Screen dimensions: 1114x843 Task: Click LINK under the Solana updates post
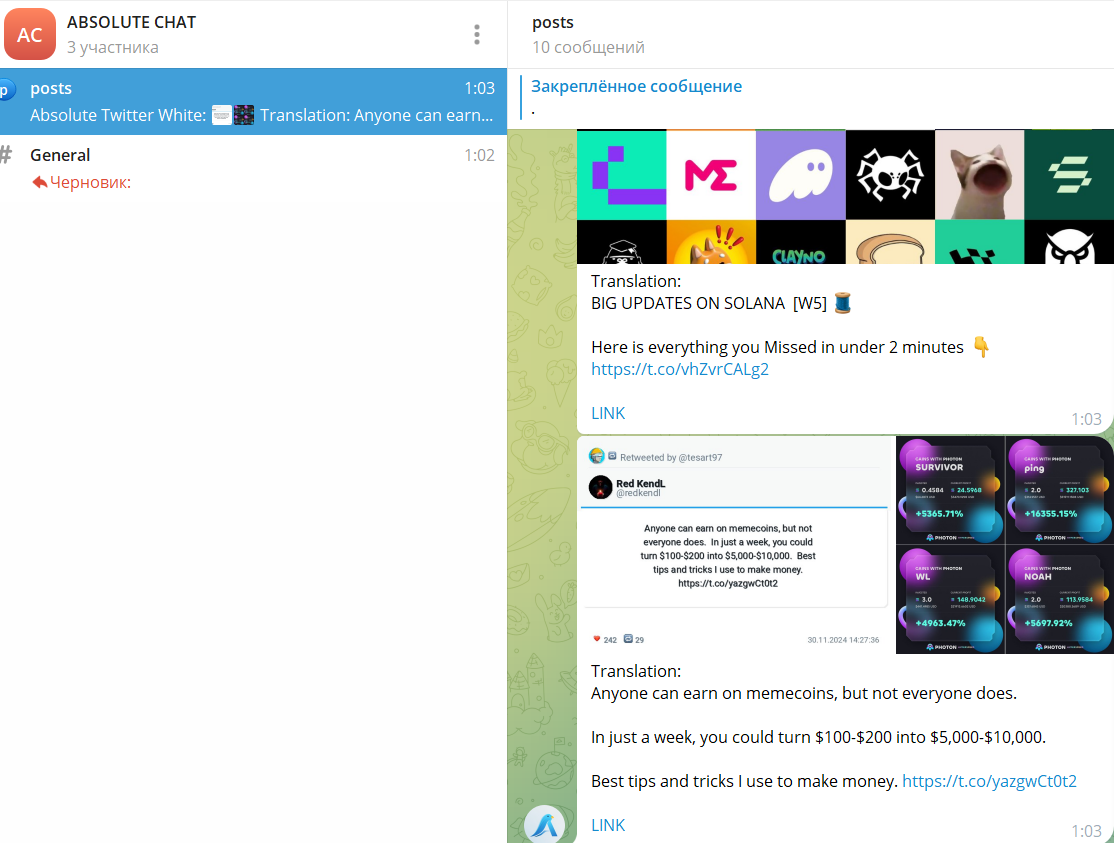pyautogui.click(x=608, y=413)
